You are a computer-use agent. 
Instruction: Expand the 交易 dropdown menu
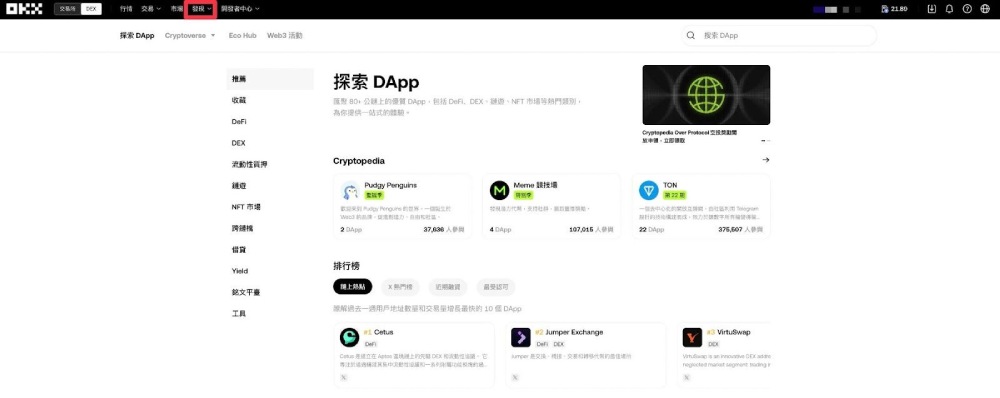(151, 9)
